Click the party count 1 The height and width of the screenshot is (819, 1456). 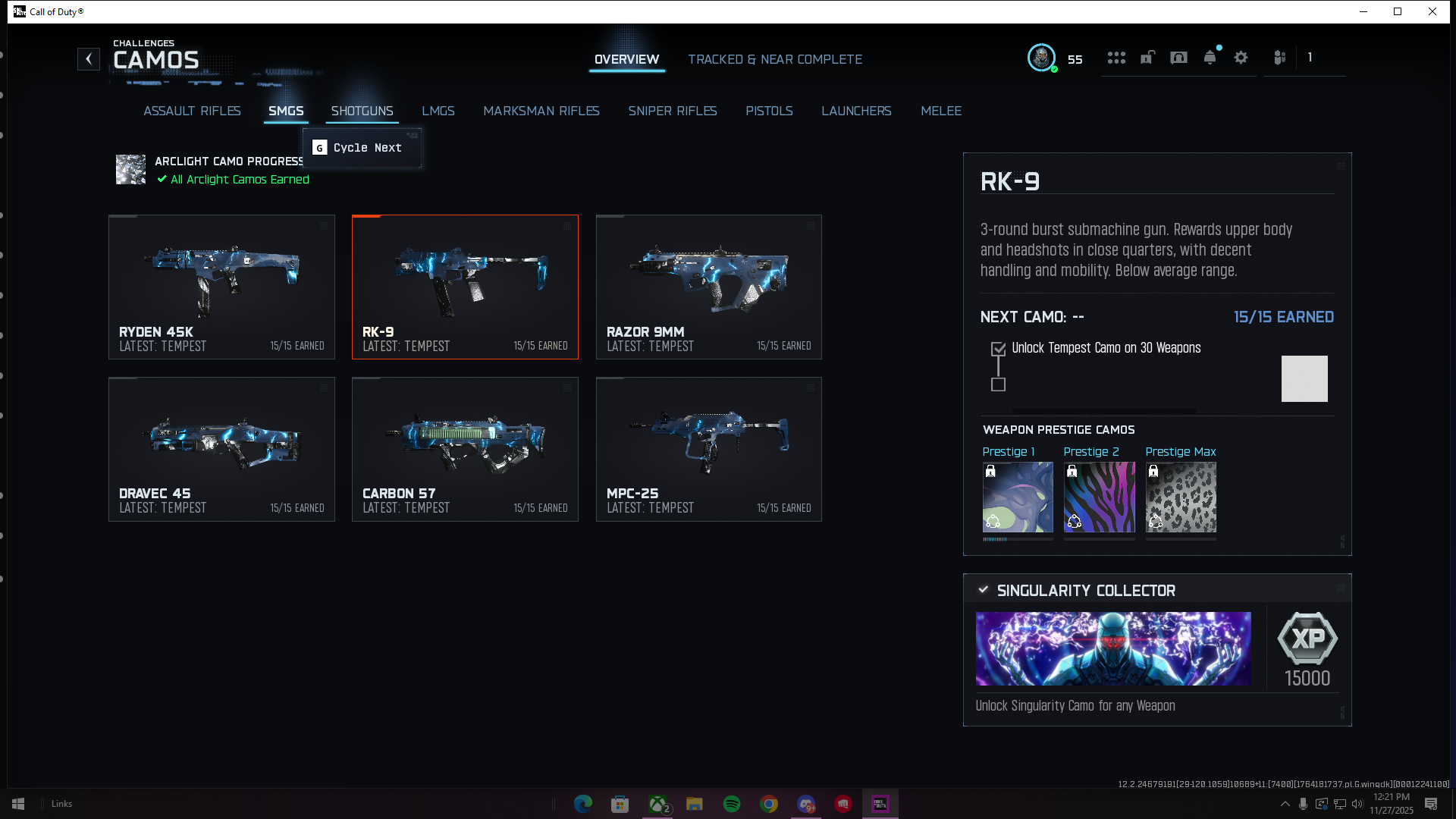tap(1310, 58)
